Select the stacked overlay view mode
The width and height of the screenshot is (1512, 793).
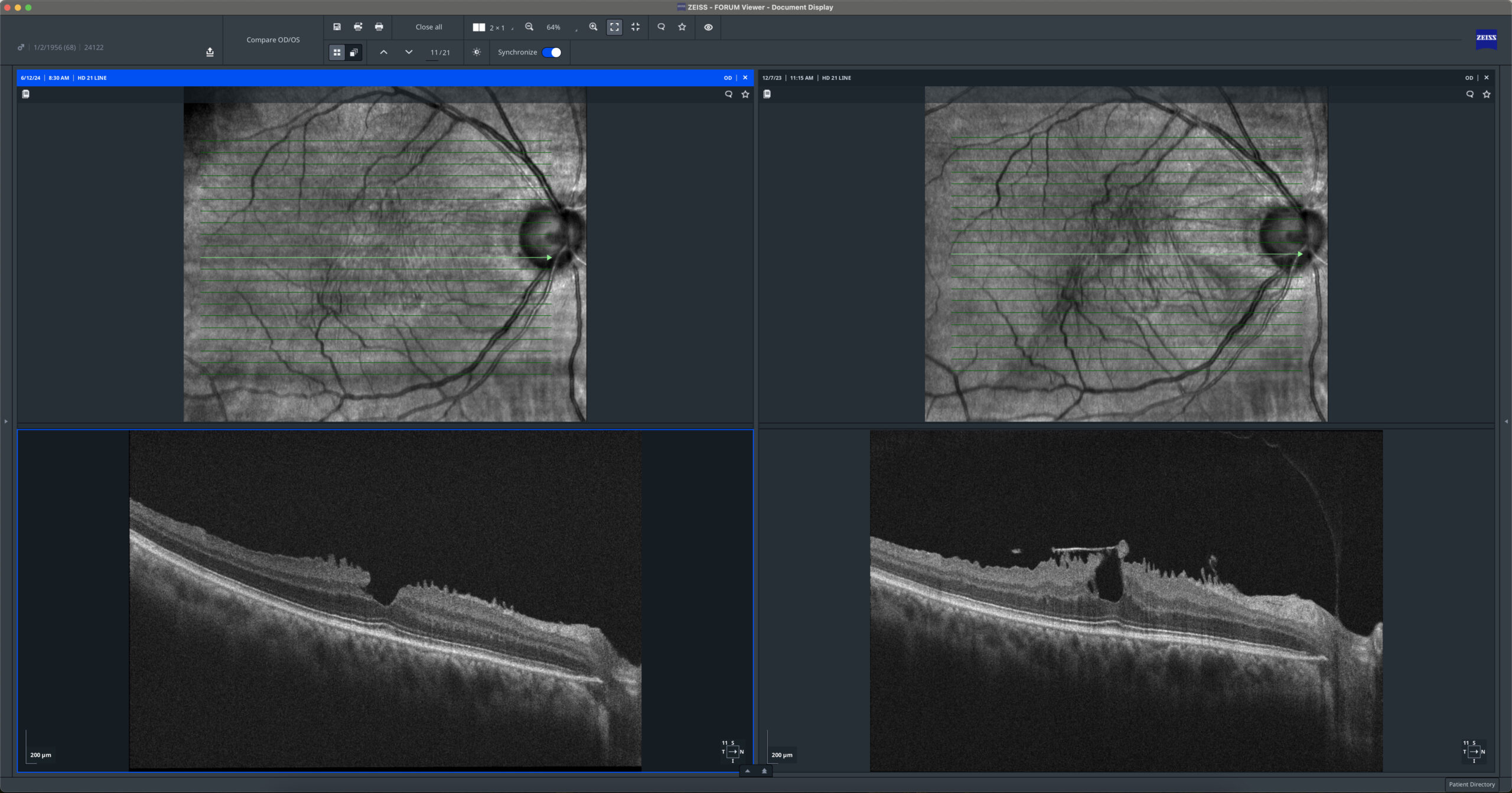click(353, 53)
